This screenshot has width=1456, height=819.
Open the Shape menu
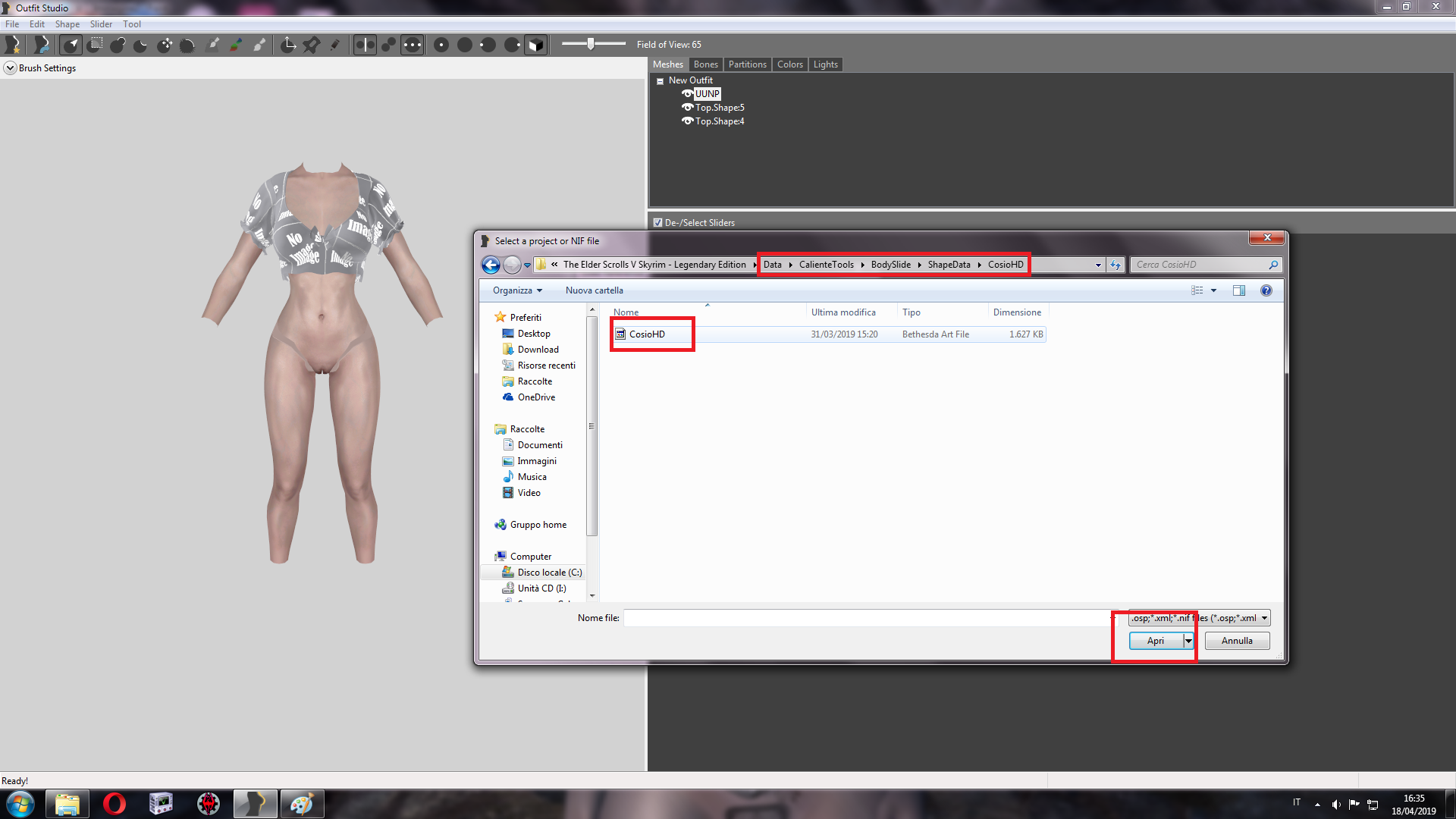[x=67, y=24]
